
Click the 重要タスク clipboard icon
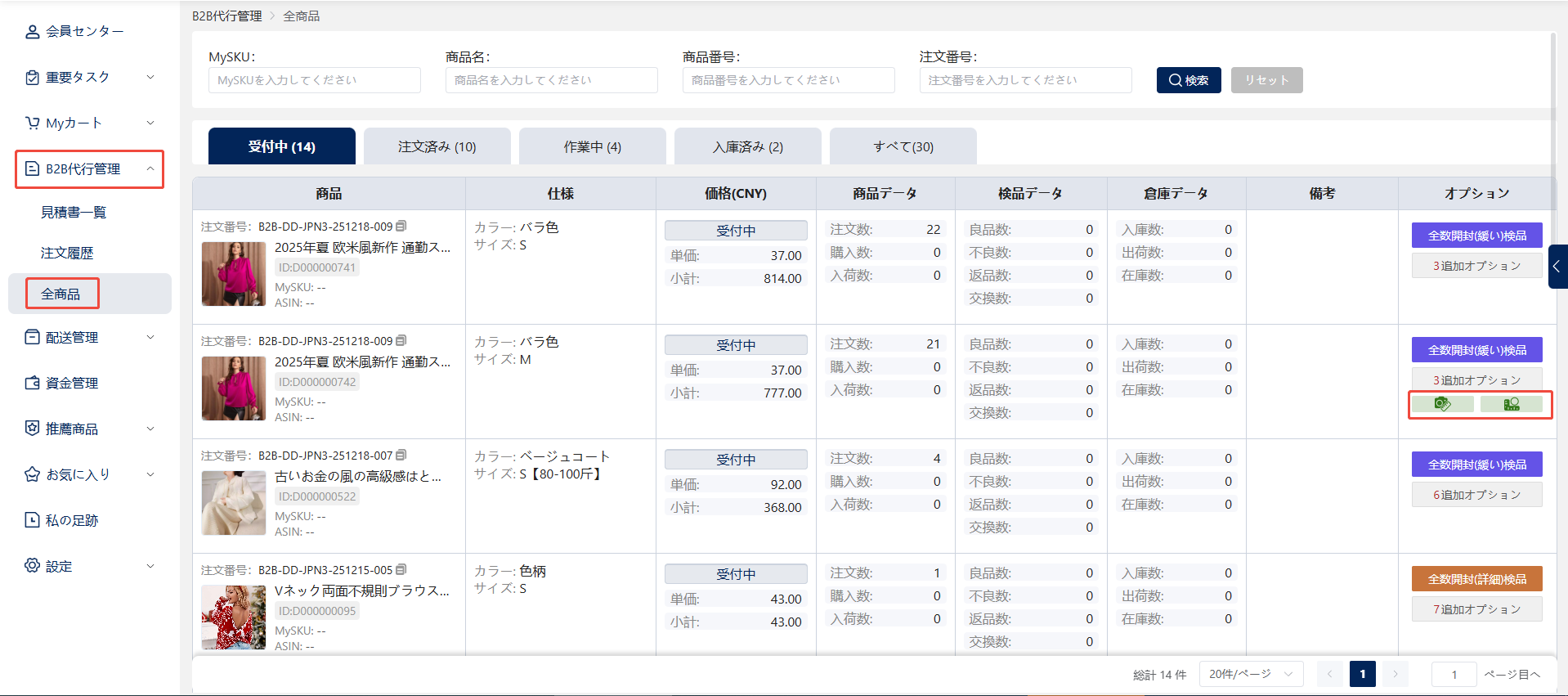(x=33, y=77)
